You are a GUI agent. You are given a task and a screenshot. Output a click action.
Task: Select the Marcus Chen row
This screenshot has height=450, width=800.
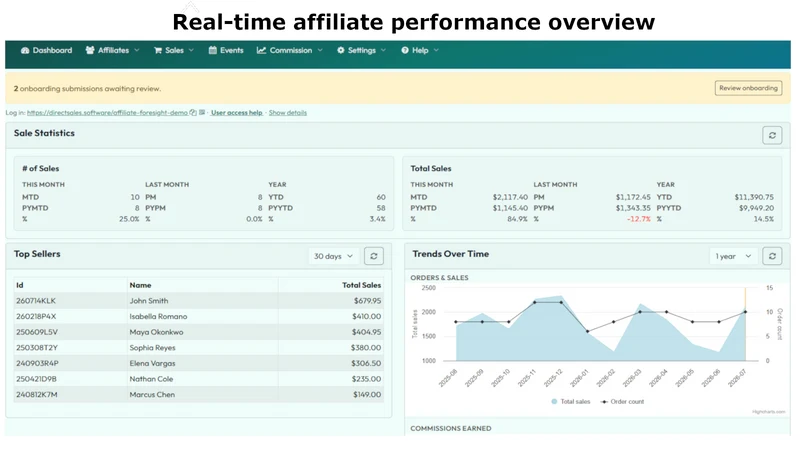click(x=198, y=395)
